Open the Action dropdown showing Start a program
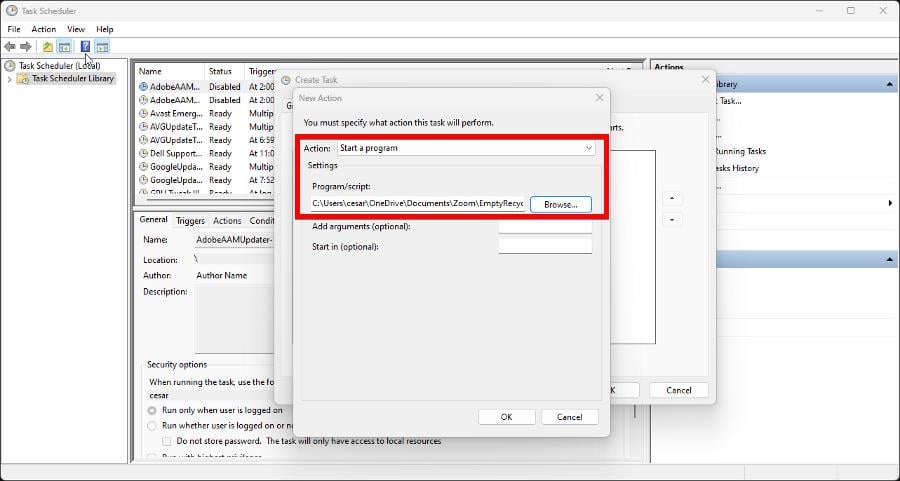This screenshot has width=900, height=481. (466, 148)
